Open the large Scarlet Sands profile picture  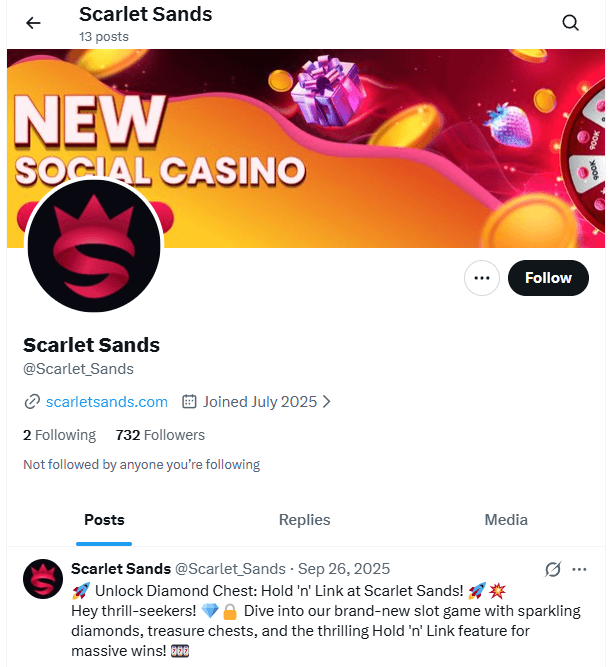[x=94, y=247]
